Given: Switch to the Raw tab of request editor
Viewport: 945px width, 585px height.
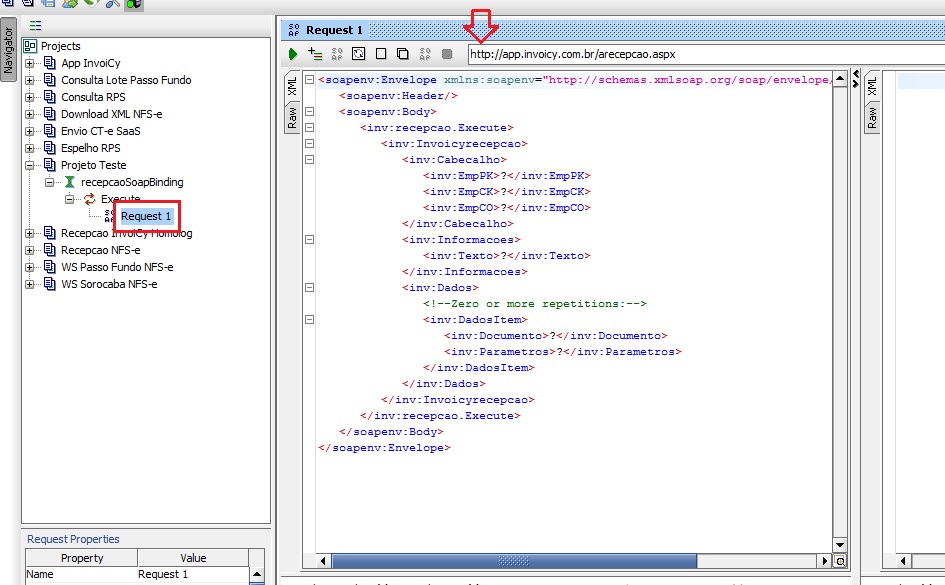Looking at the screenshot, I should click(x=292, y=120).
